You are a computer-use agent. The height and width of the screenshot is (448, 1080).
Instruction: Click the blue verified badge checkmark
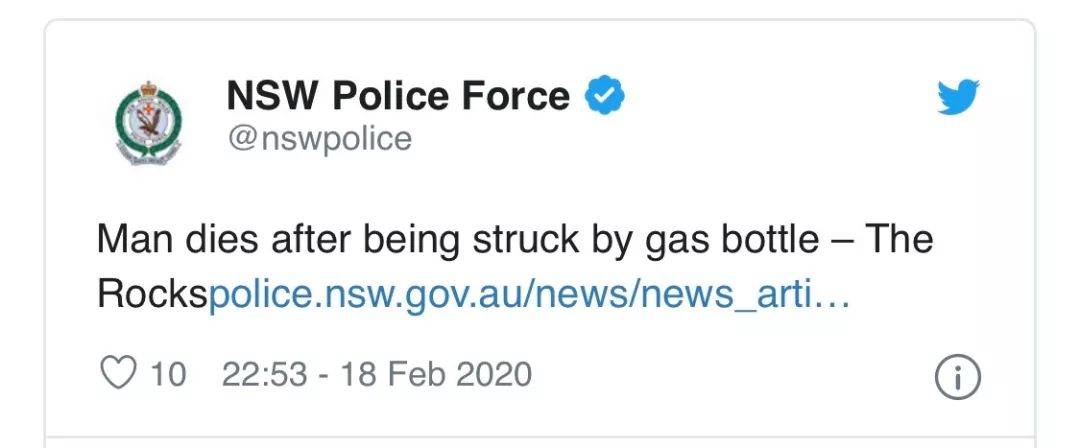(605, 96)
